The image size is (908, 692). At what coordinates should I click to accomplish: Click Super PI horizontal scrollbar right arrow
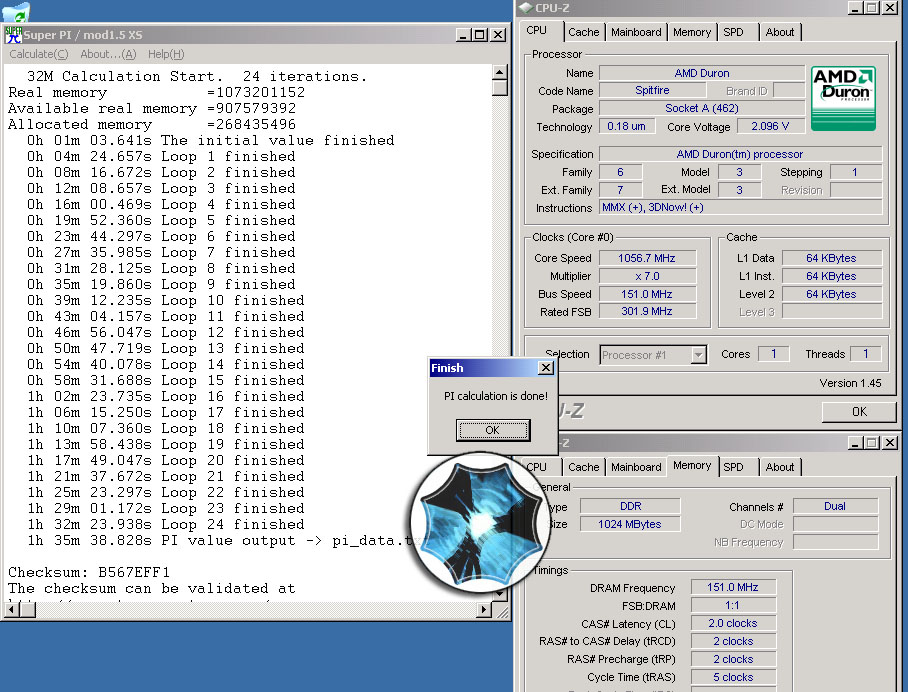[484, 609]
